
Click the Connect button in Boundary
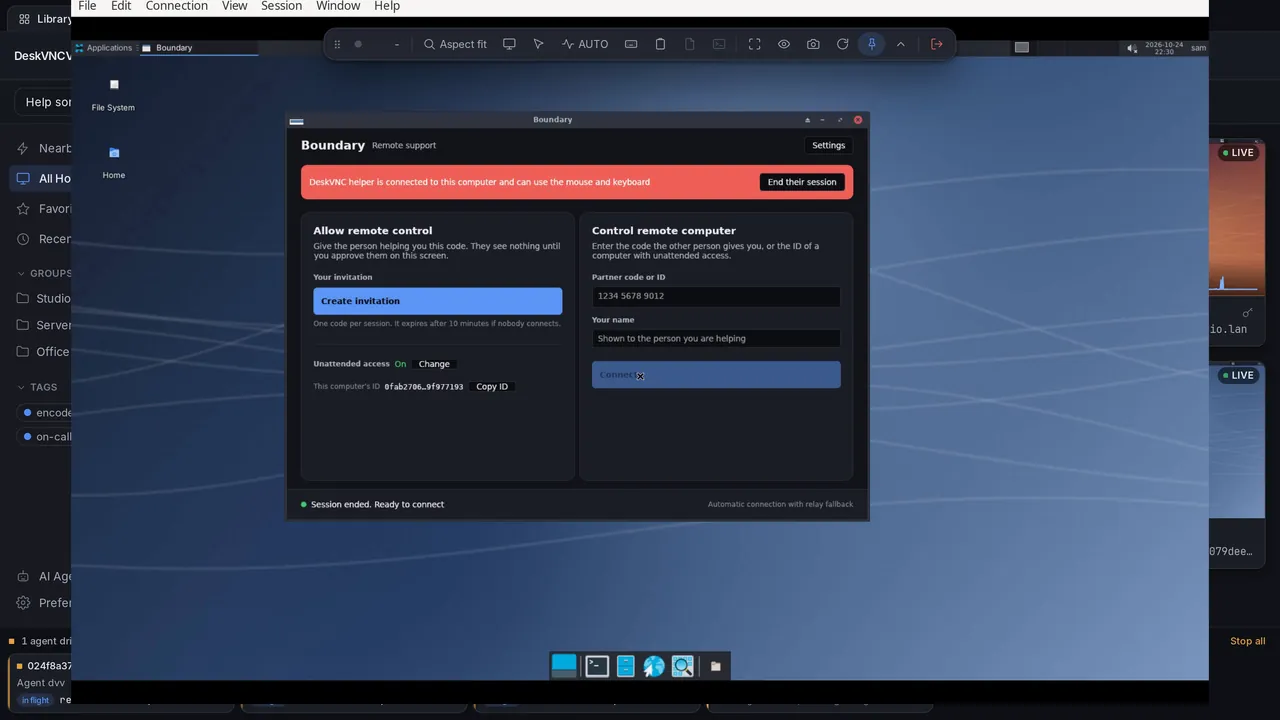click(x=716, y=375)
